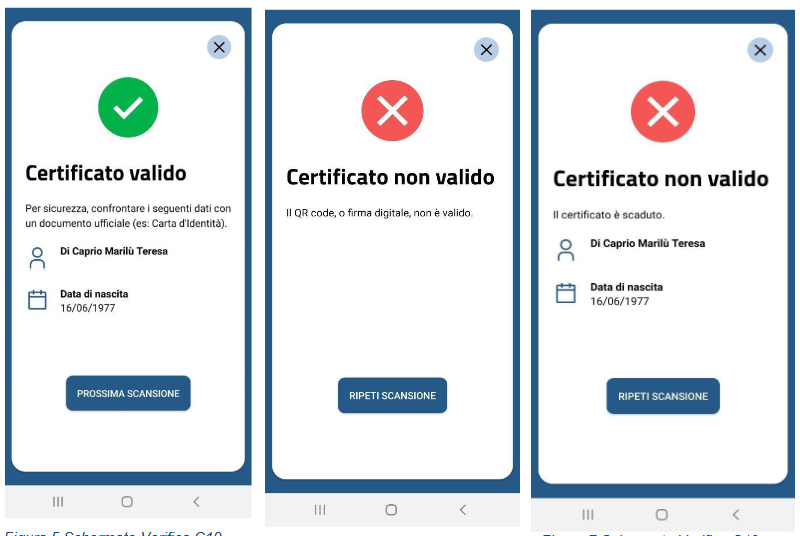Click PROSSIMA SCANSIONE button
The height and width of the screenshot is (536, 800).
pos(128,393)
